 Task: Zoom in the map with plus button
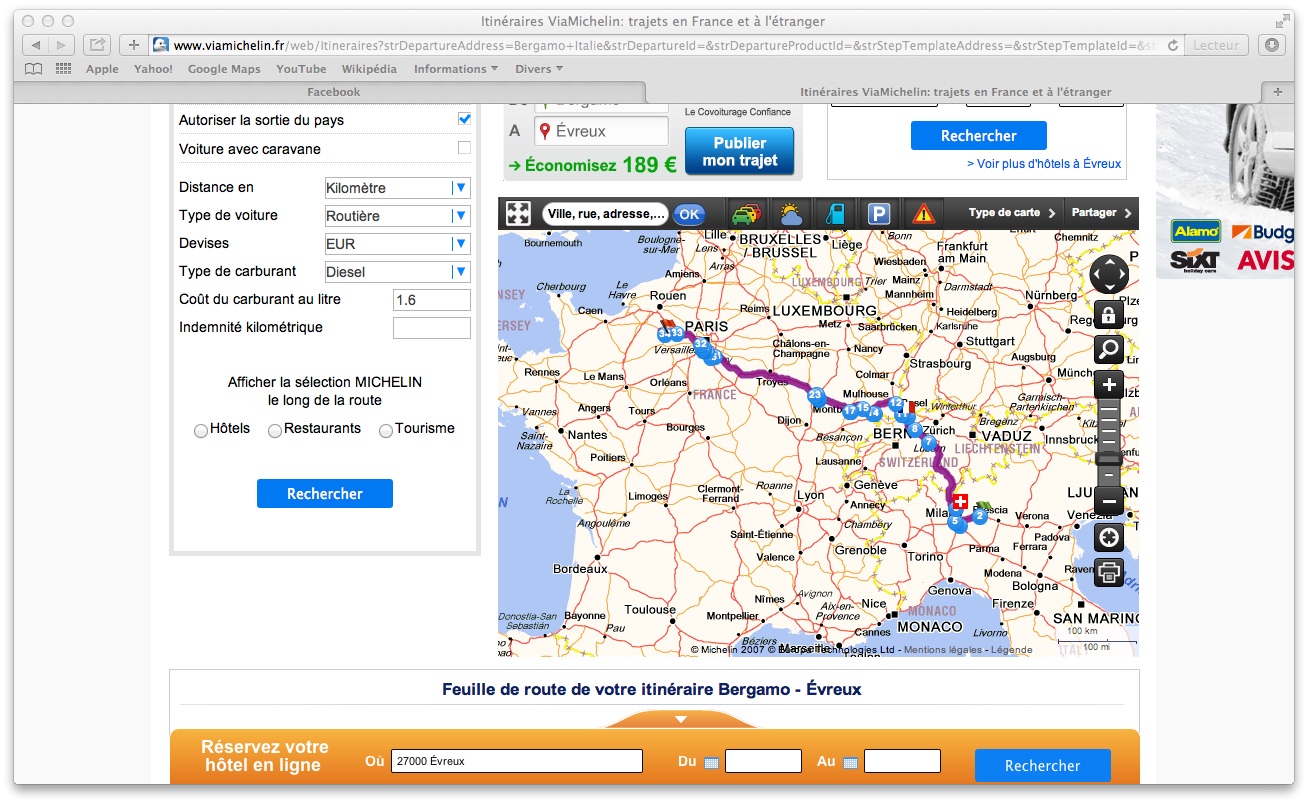coord(1108,385)
